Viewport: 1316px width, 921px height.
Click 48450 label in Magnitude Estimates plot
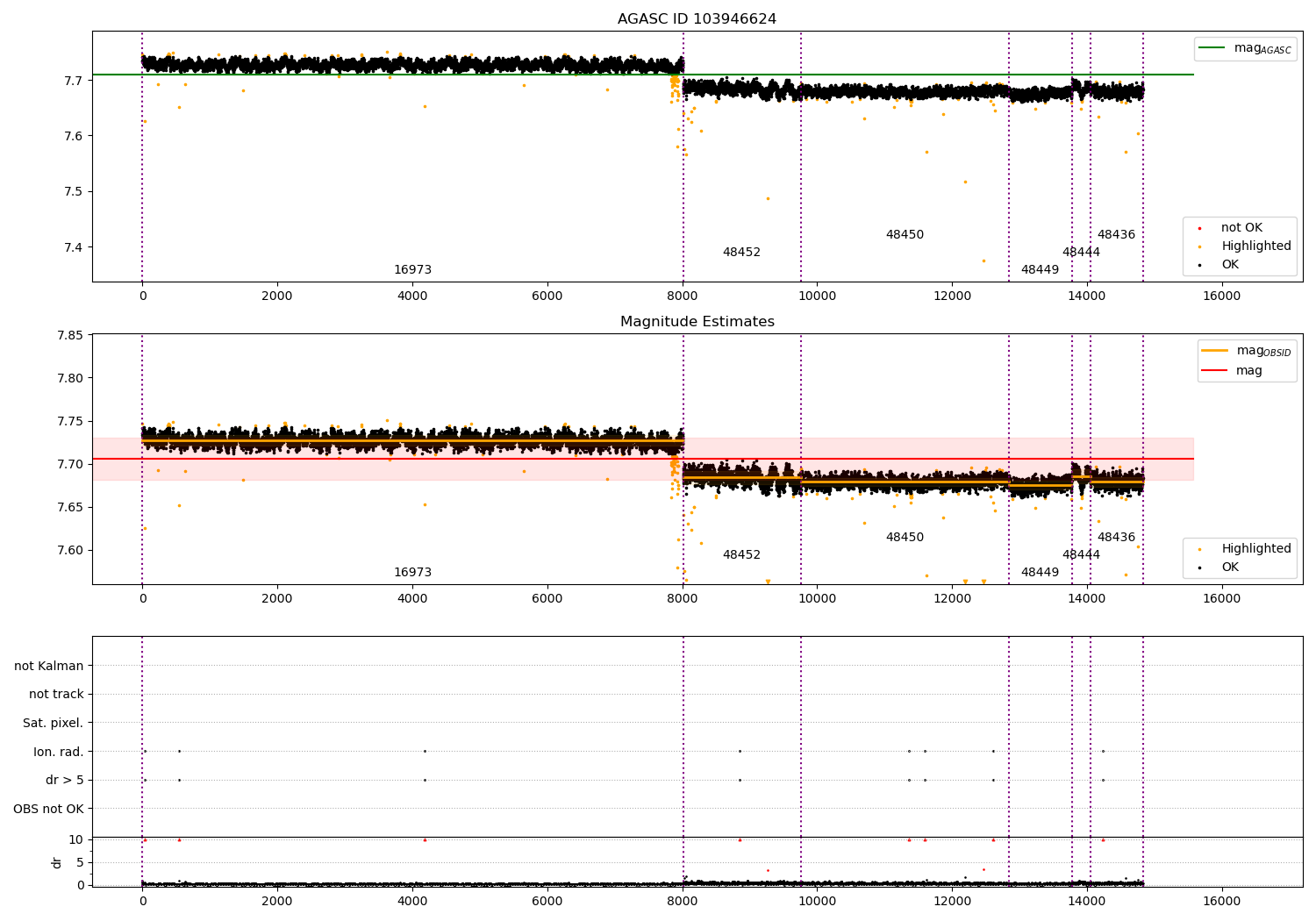[x=905, y=538]
